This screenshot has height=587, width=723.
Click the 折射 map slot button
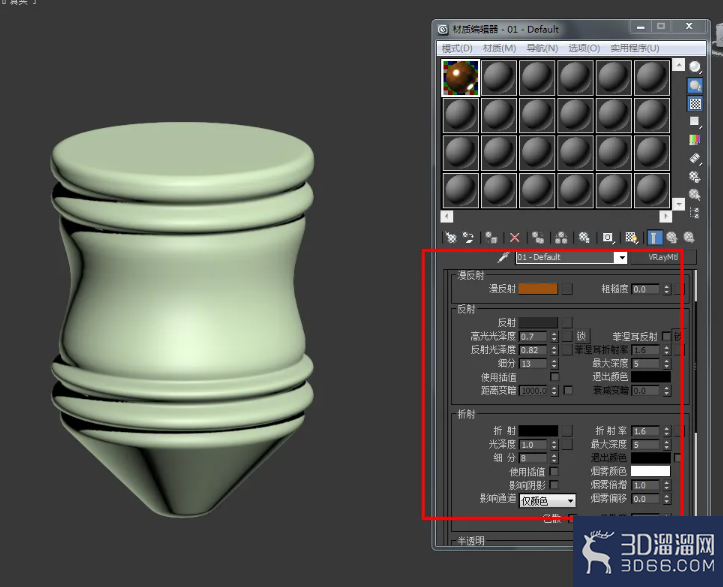point(567,431)
